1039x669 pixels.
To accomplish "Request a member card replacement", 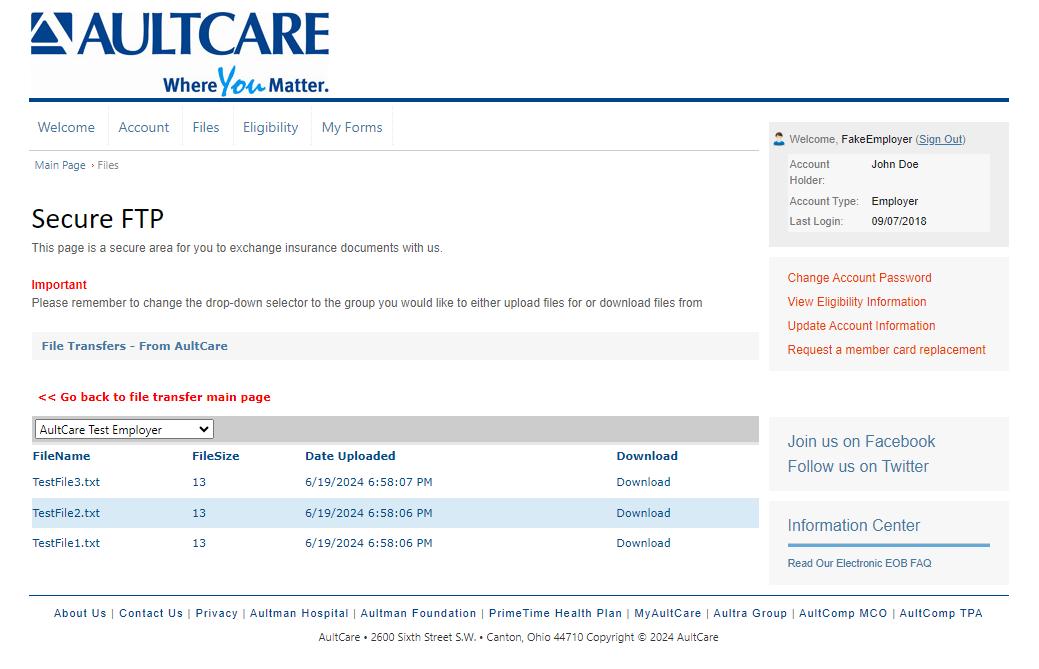I will tap(887, 349).
